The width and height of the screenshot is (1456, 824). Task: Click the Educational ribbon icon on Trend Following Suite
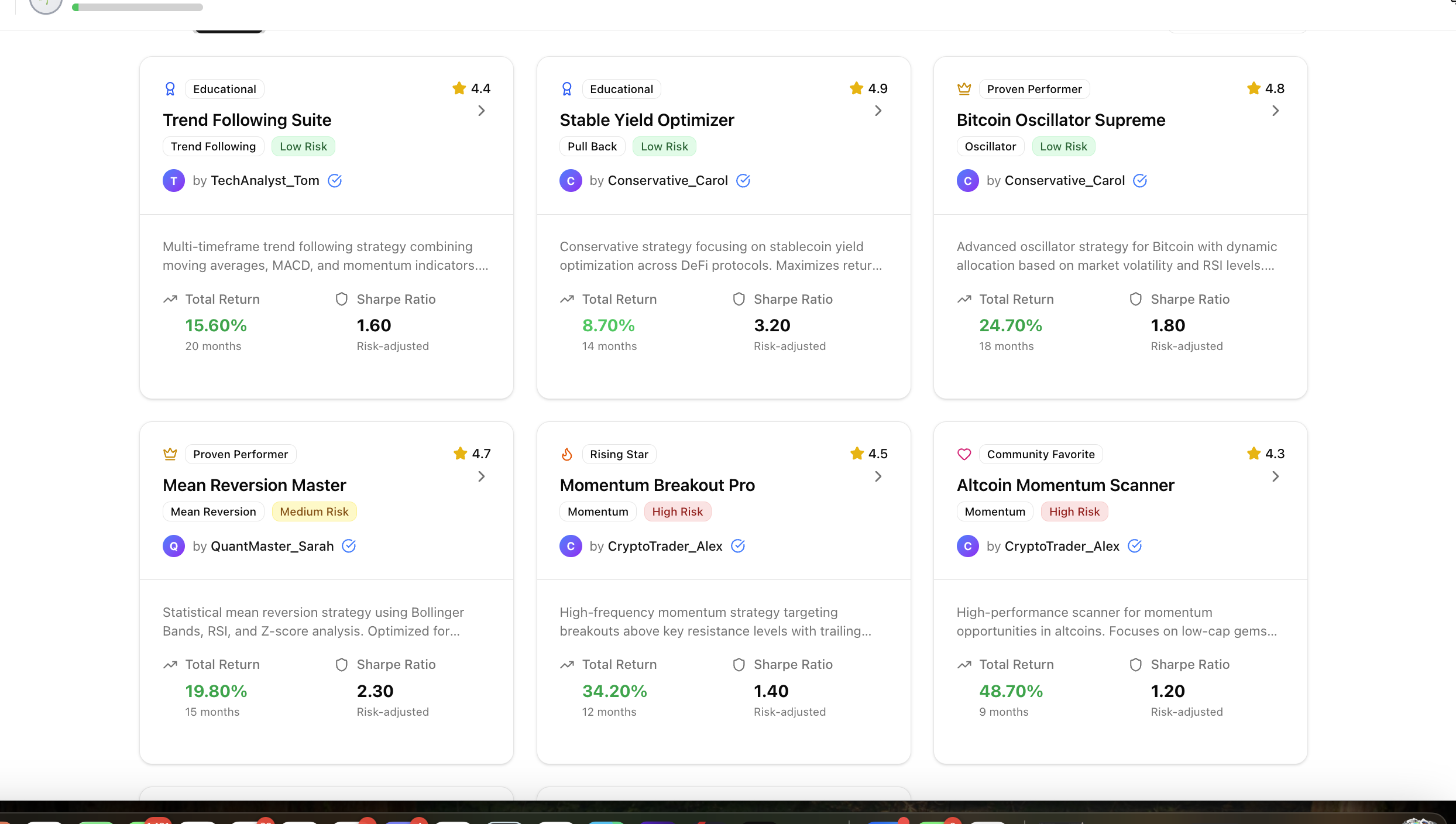tap(170, 89)
